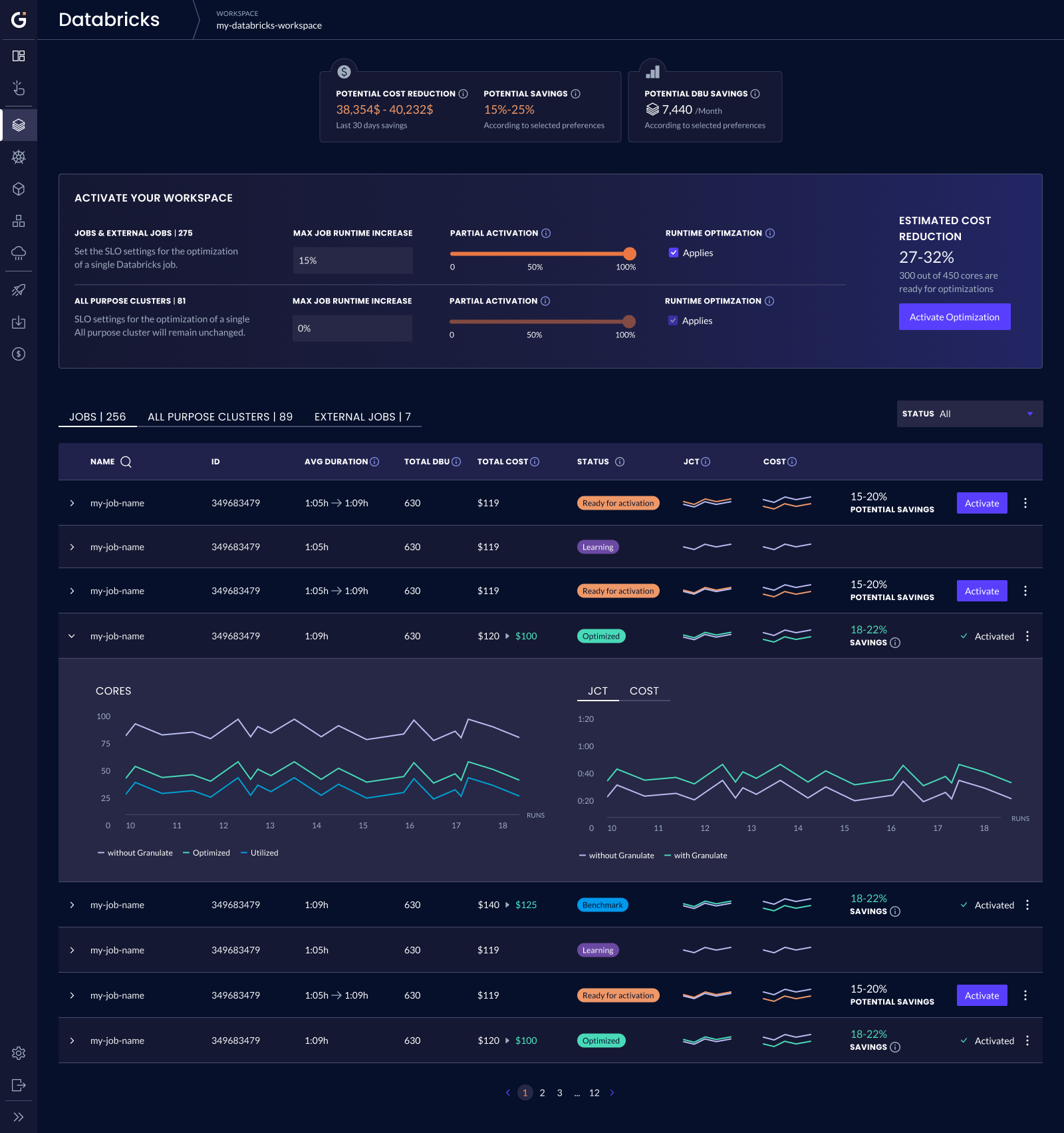Viewport: 1064px width, 1133px height.
Task: Activate the first Ready for activation job
Action: [x=982, y=503]
